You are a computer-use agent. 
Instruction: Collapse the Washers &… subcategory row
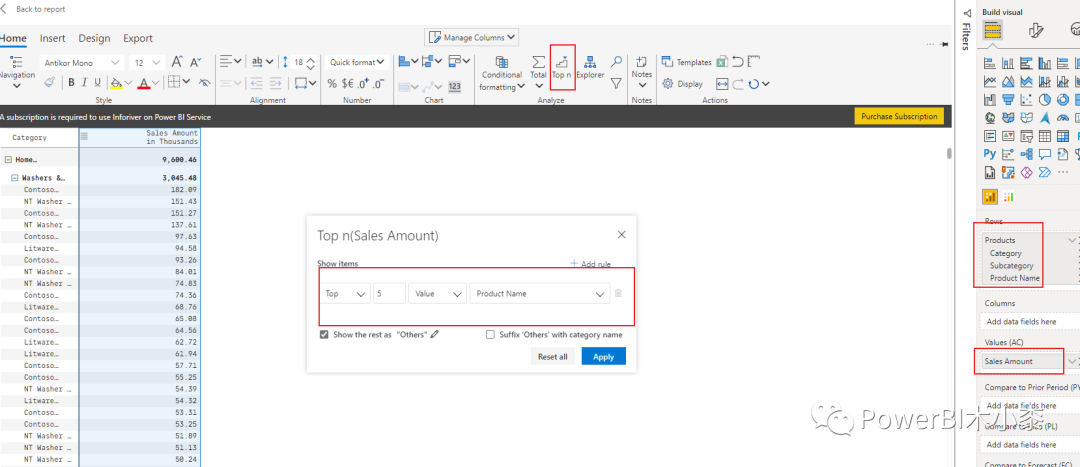pyautogui.click(x=14, y=178)
